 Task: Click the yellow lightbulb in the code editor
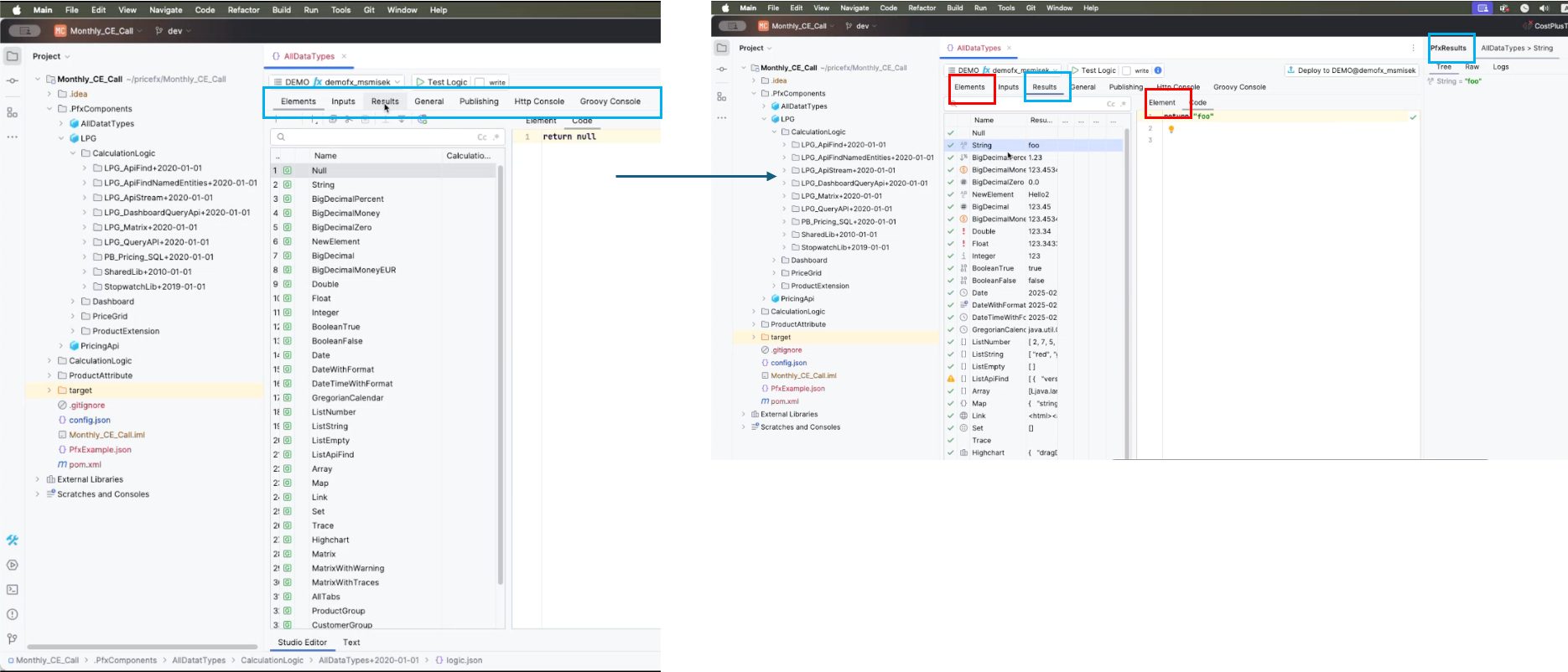coord(1171,129)
